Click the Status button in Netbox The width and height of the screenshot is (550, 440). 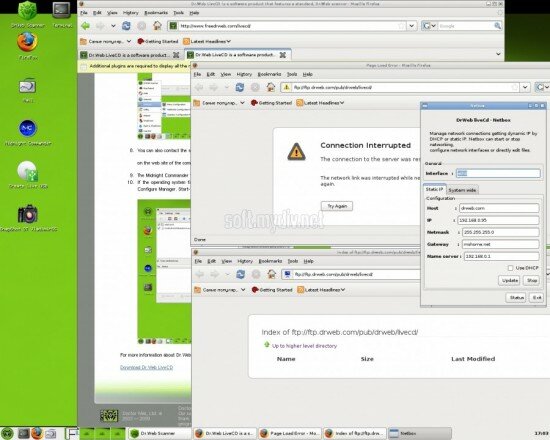[516, 298]
